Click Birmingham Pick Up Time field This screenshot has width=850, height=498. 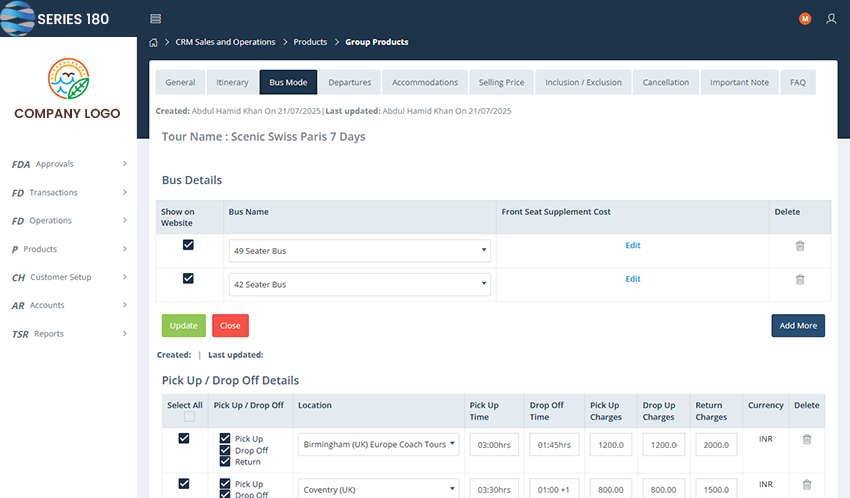(494, 445)
